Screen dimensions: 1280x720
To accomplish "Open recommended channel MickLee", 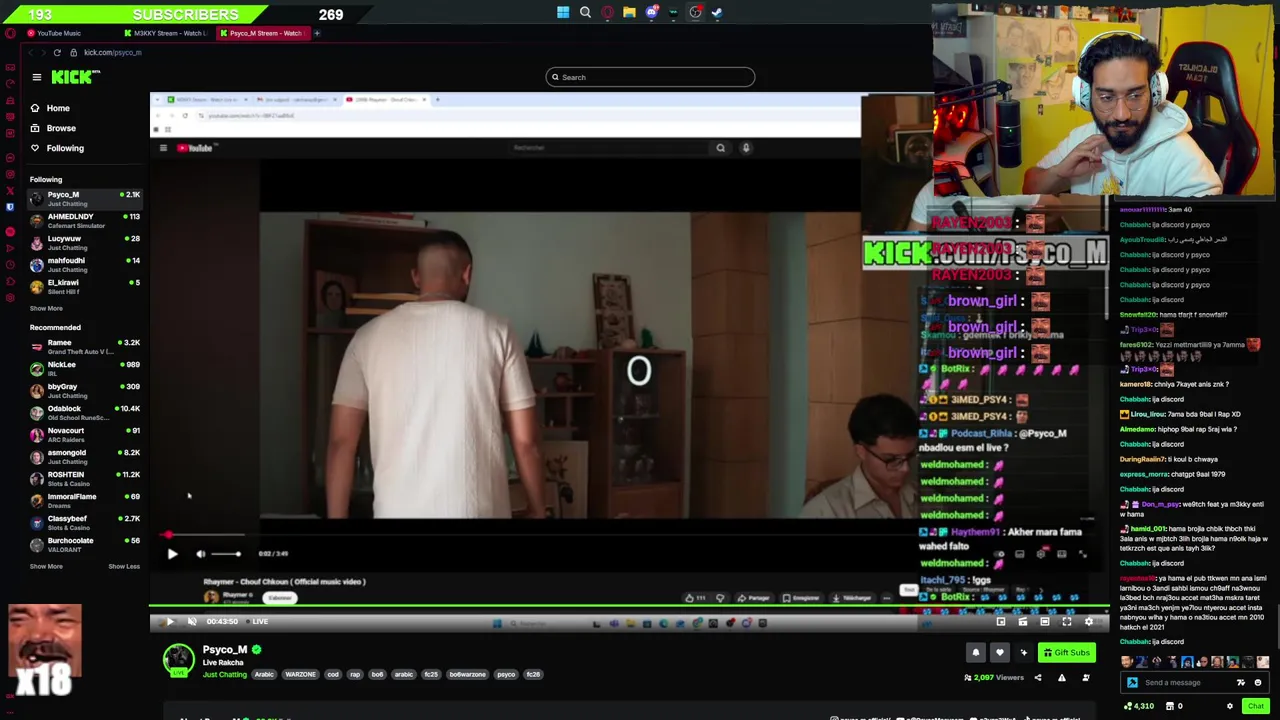I will click(x=85, y=369).
